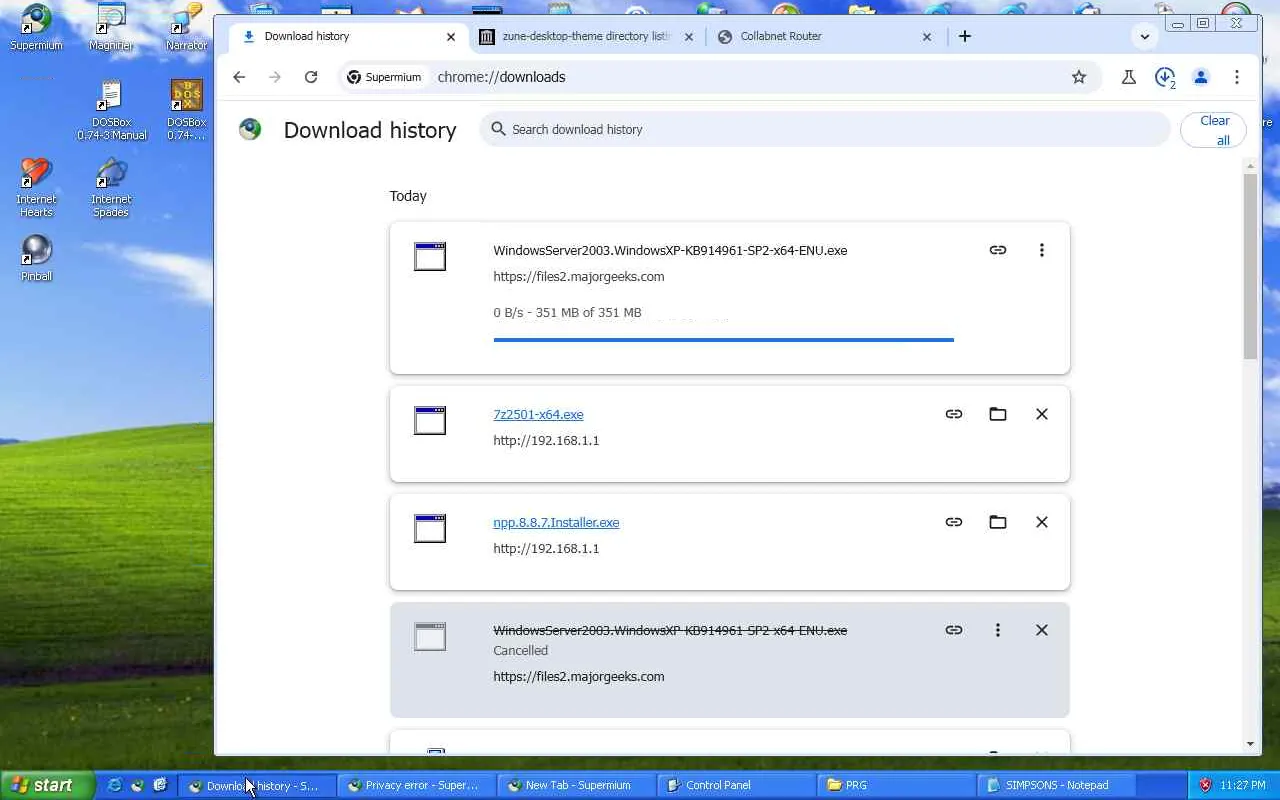Click the 'Download history' page heading

pyautogui.click(x=370, y=130)
